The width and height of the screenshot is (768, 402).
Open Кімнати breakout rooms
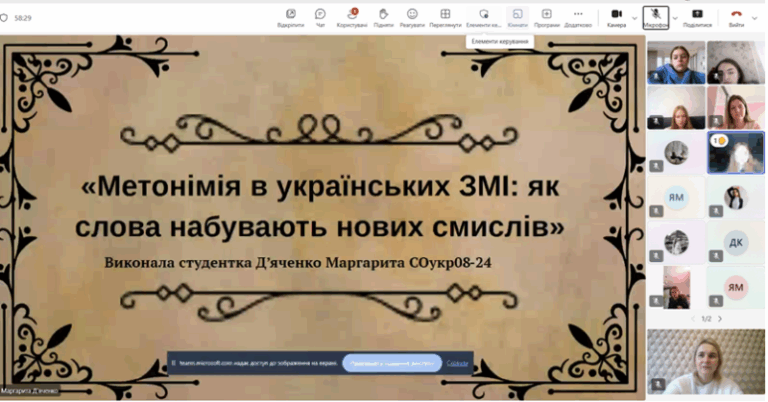coord(517,16)
